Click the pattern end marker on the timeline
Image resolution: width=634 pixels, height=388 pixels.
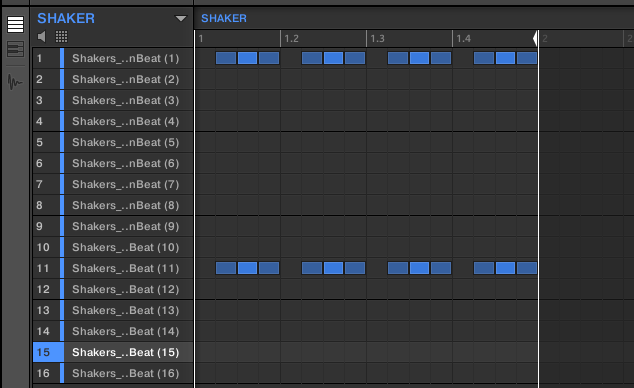(535, 38)
